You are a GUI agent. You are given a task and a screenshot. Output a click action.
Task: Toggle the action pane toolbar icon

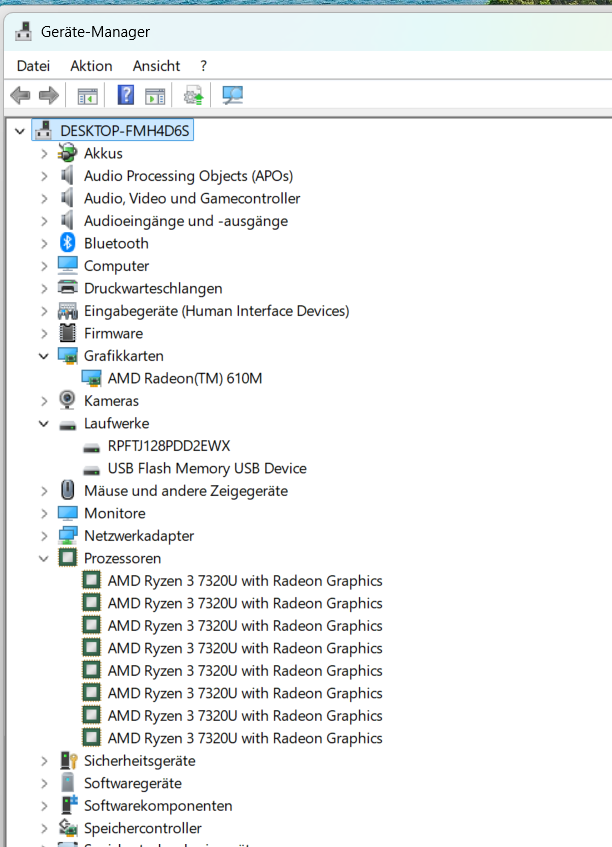coord(155,97)
